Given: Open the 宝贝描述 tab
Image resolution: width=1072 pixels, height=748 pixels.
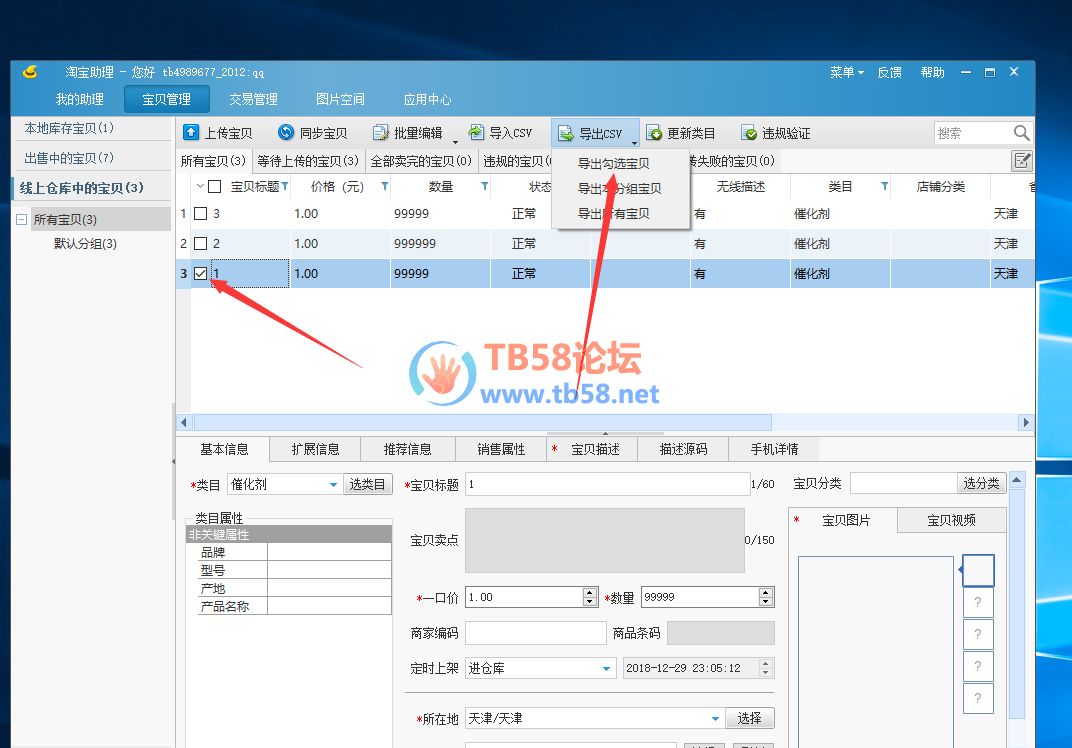Looking at the screenshot, I should click(x=592, y=449).
